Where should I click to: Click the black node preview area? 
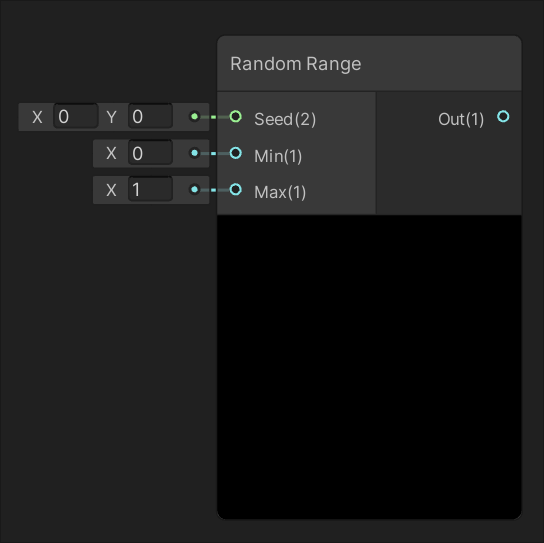point(369,367)
